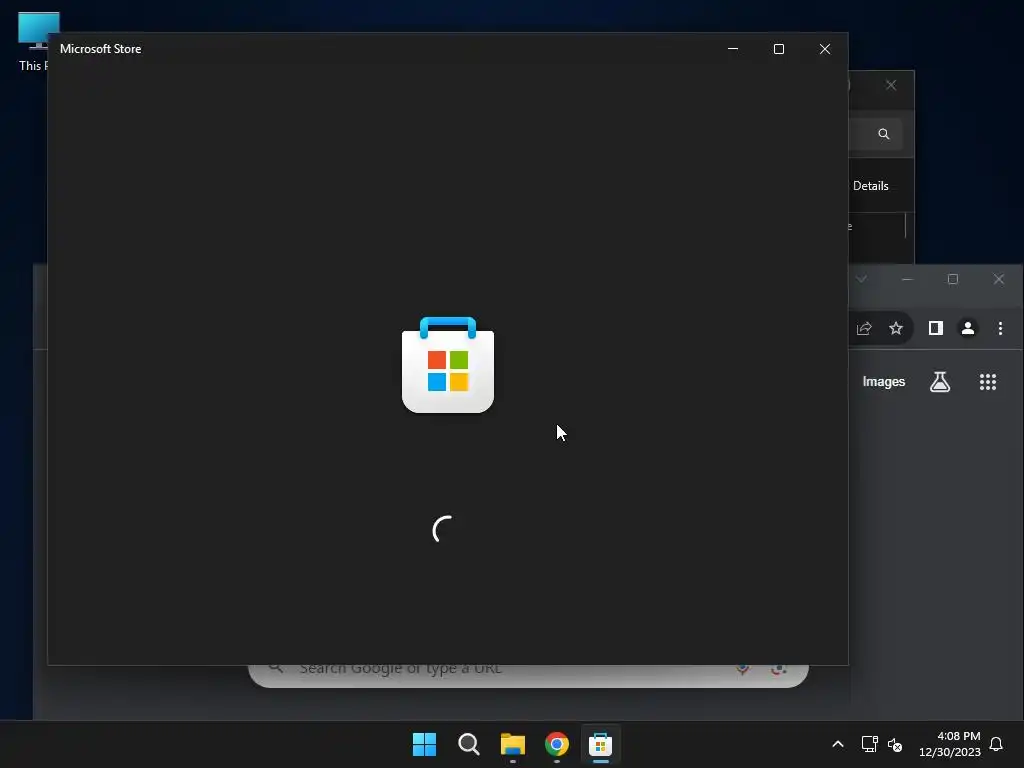Viewport: 1024px width, 768px height.
Task: Open Chrome profile avatar
Action: point(968,328)
